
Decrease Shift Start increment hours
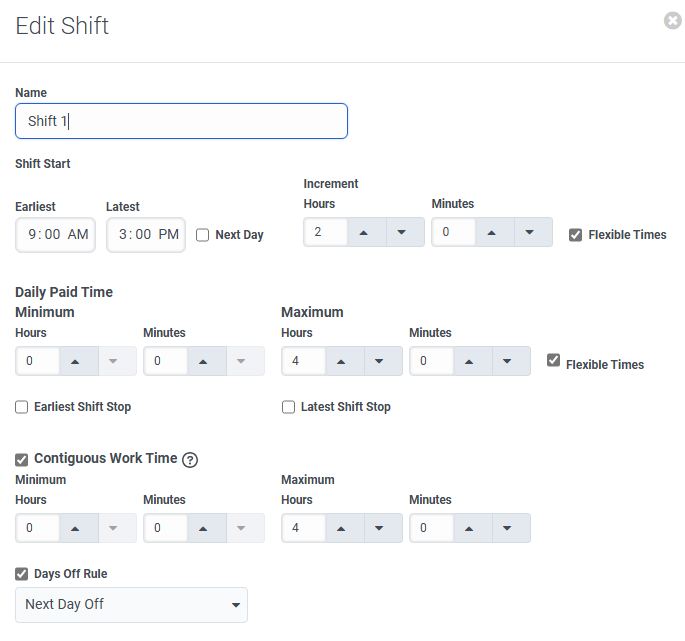[403, 232]
